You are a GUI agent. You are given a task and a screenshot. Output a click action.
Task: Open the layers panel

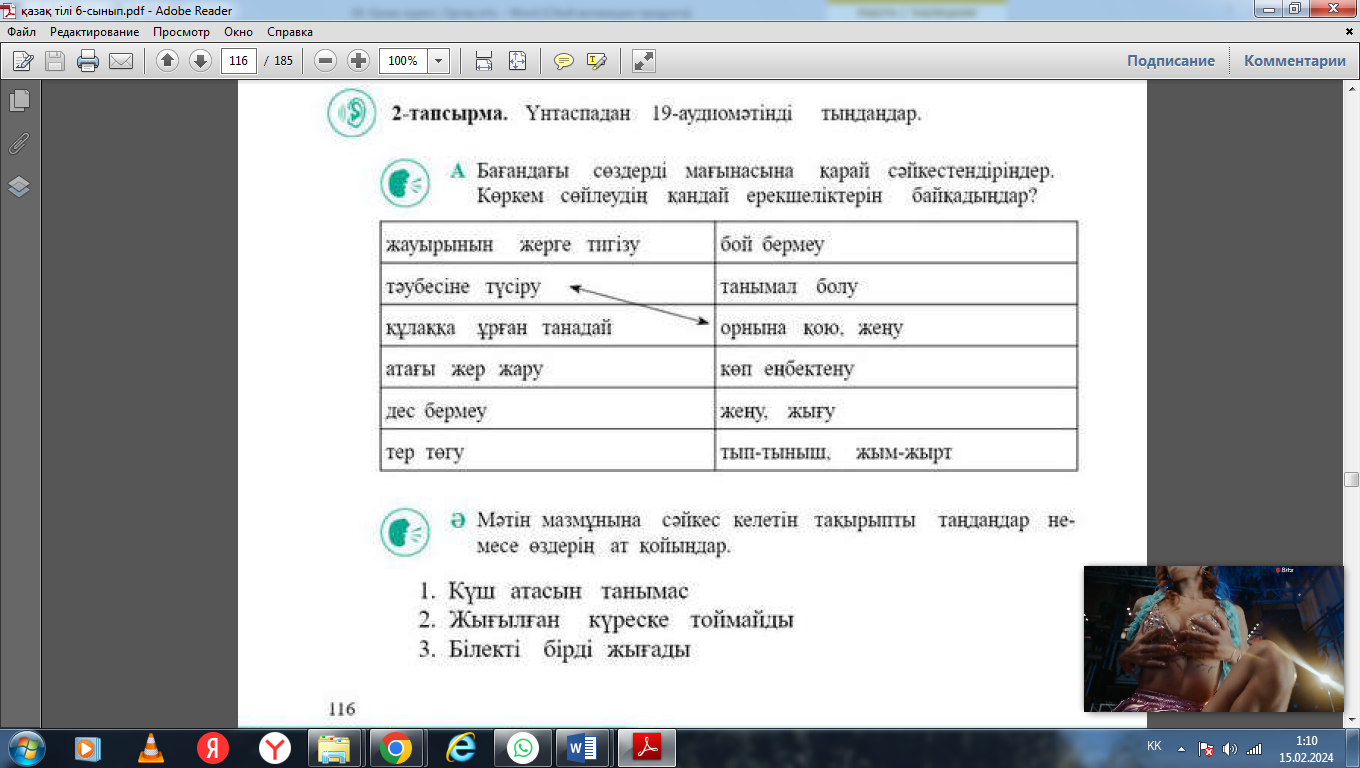[x=19, y=186]
